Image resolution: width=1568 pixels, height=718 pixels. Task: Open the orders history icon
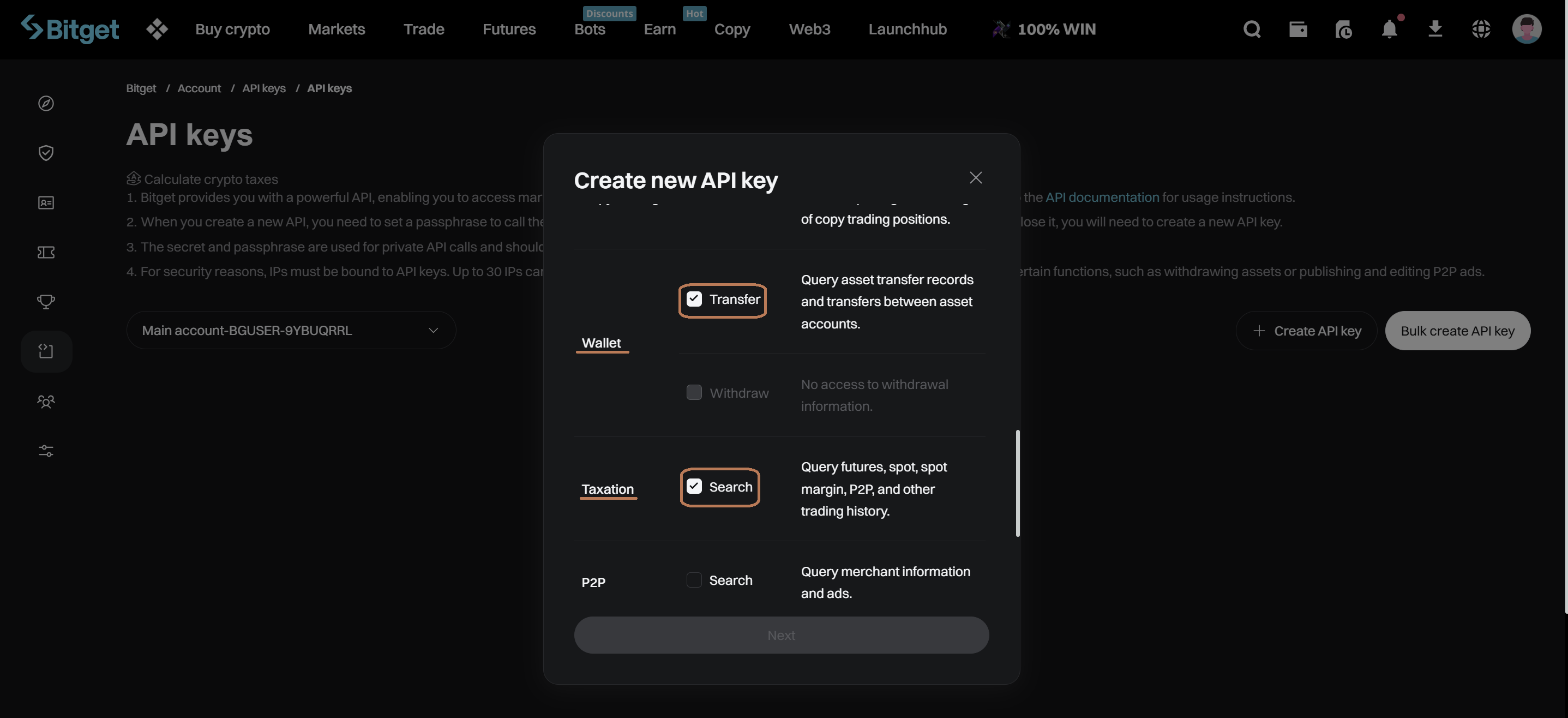coord(1343,28)
